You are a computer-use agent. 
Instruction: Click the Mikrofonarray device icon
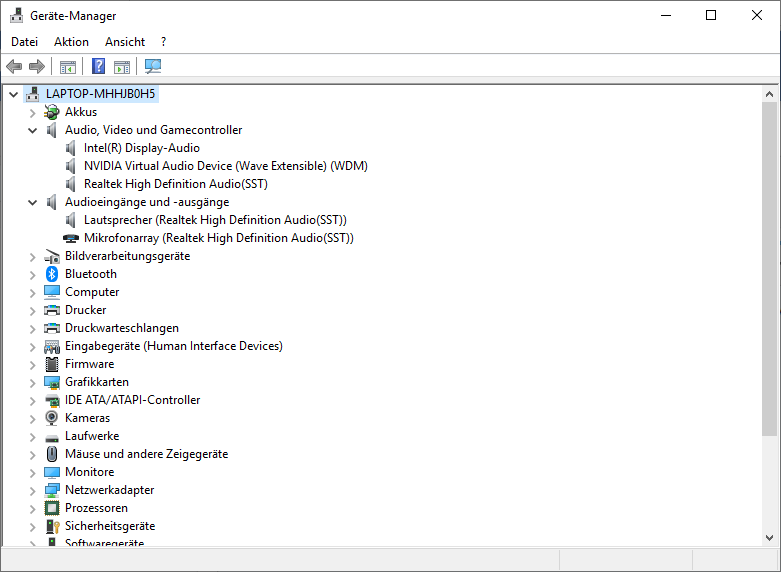[71, 238]
